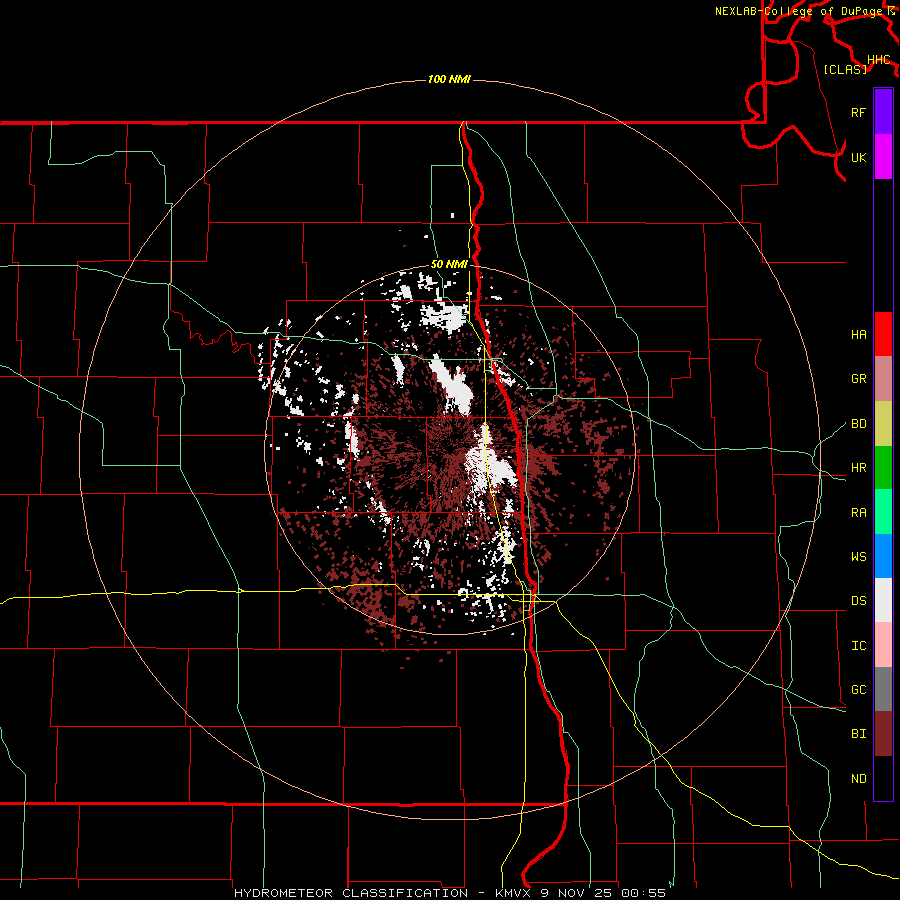900x900 pixels.
Task: Click the RA legend label
Action: click(858, 513)
